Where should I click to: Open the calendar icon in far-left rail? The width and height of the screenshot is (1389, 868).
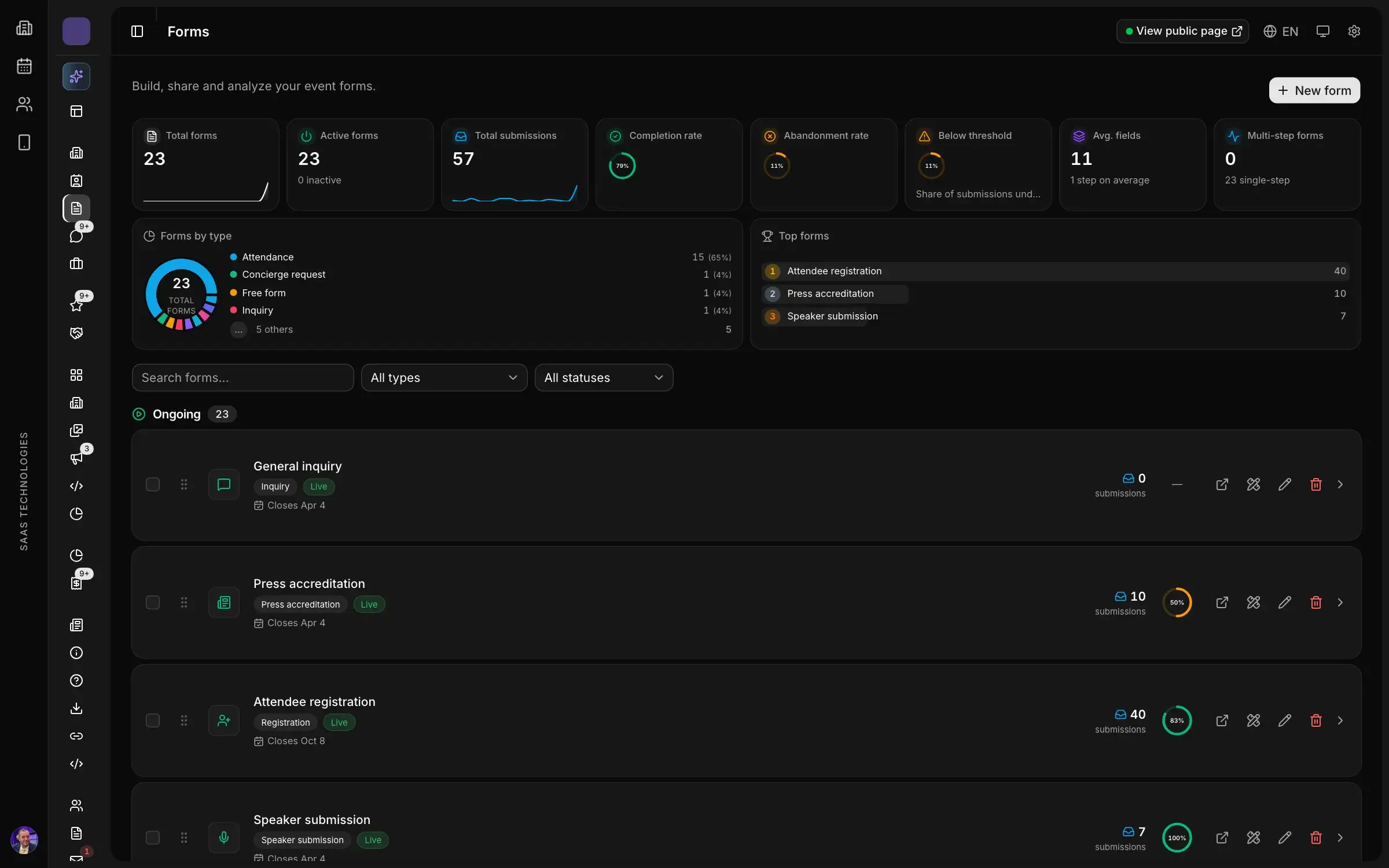coord(24,66)
